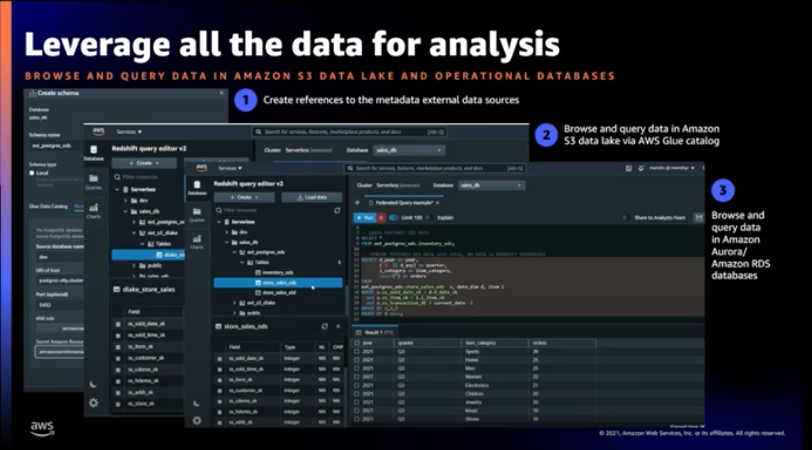The width and height of the screenshot is (812, 450).
Task: Toggle dark mode moon icon in the front editor
Action: pyautogui.click(x=197, y=403)
